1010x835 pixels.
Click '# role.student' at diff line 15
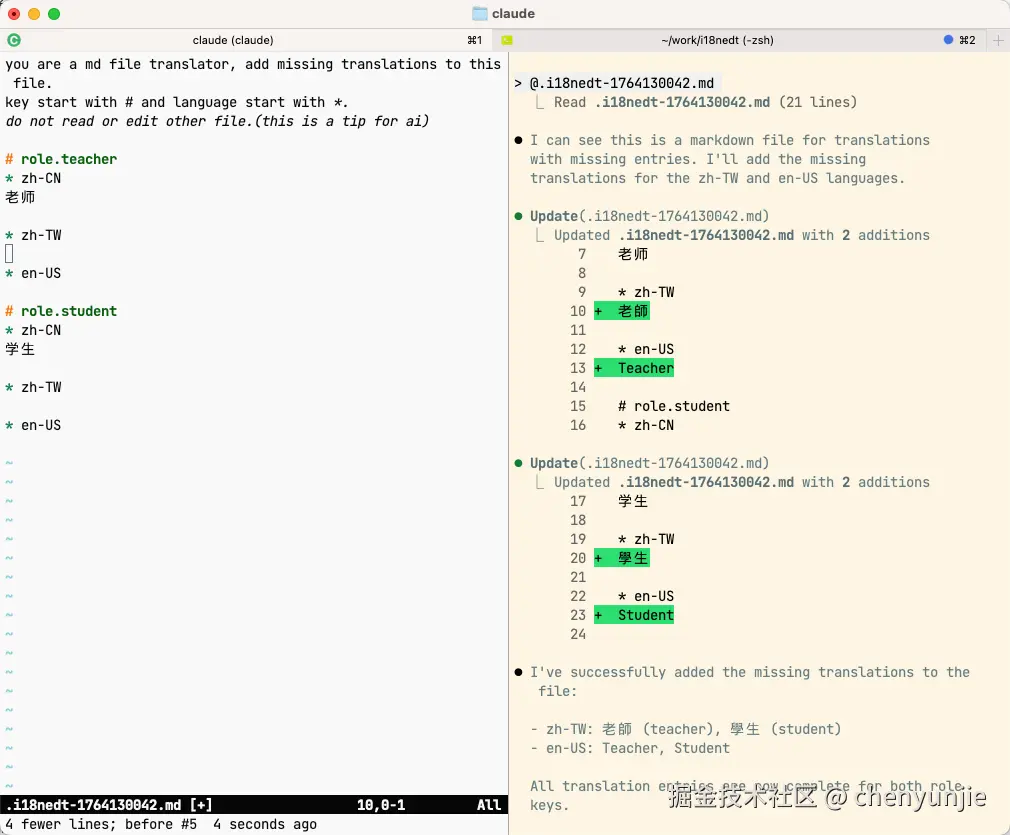pyautogui.click(x=674, y=407)
